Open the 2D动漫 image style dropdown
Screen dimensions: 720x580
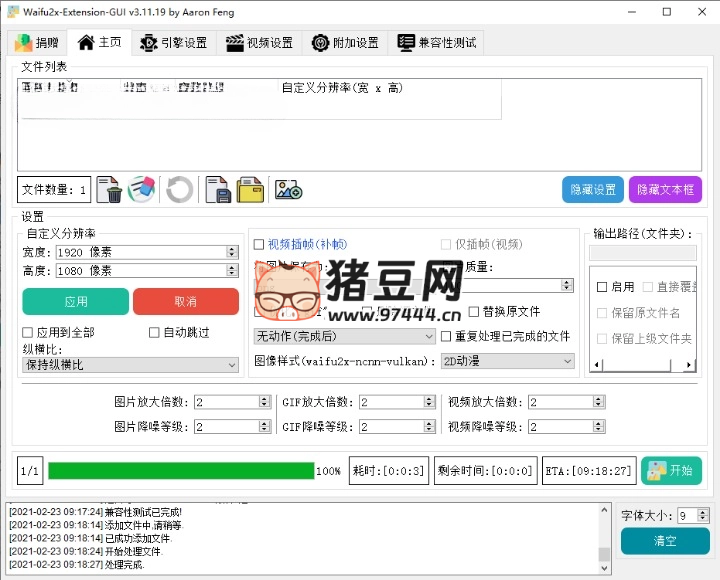(508, 361)
